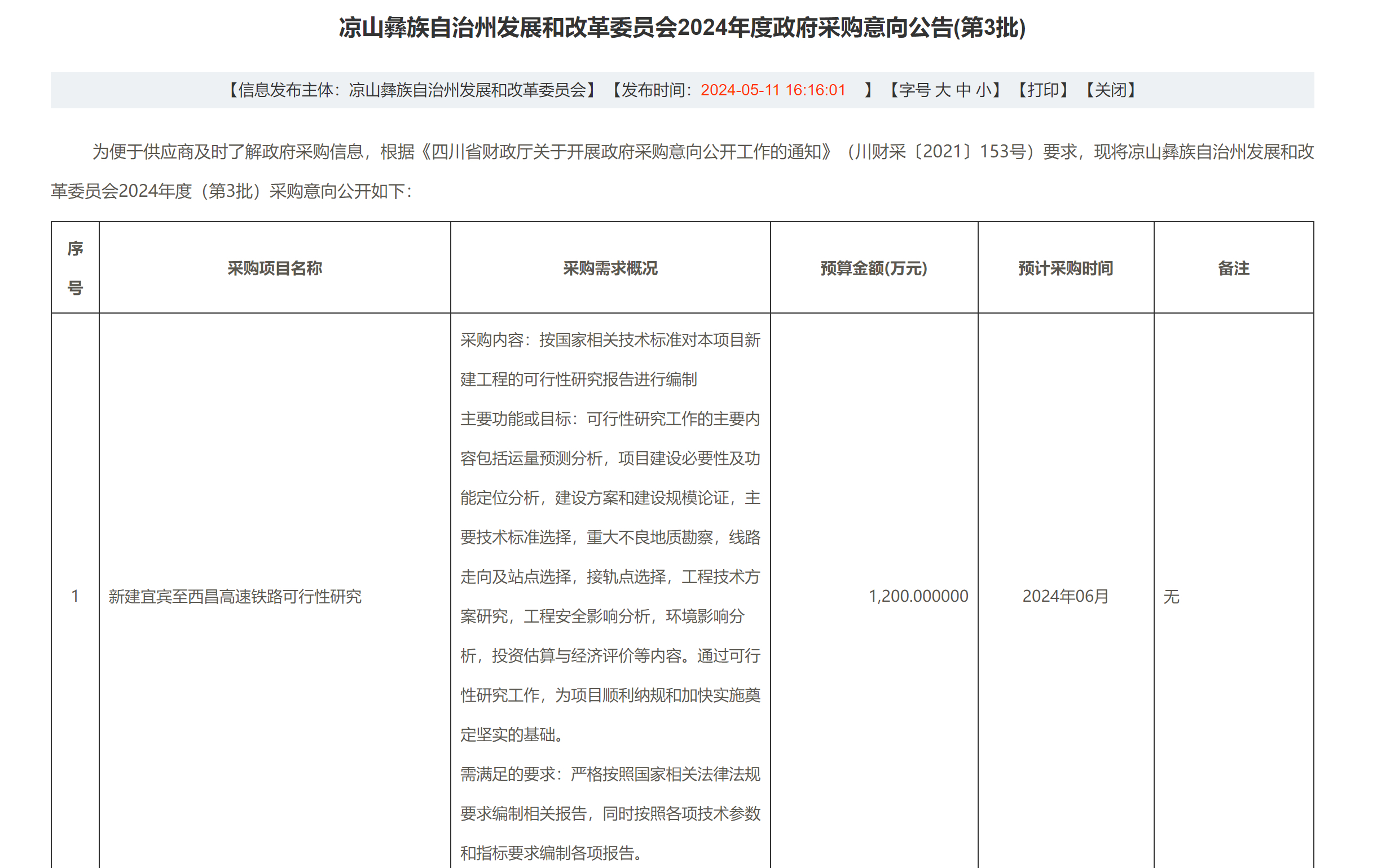This screenshot has height=868, width=1377.
Task: Click the 主要功能或目标 description line
Action: tap(610, 576)
